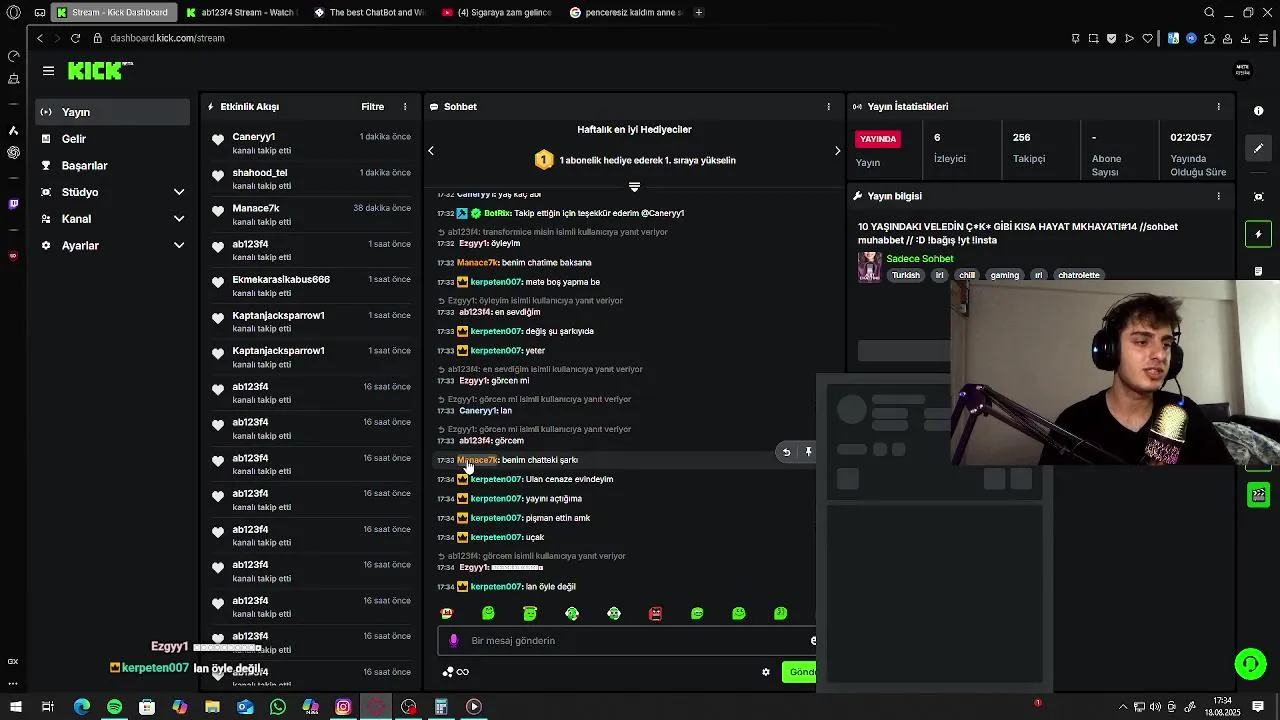Open the info icon in right rail
Image resolution: width=1280 pixels, height=720 pixels.
tap(1259, 111)
